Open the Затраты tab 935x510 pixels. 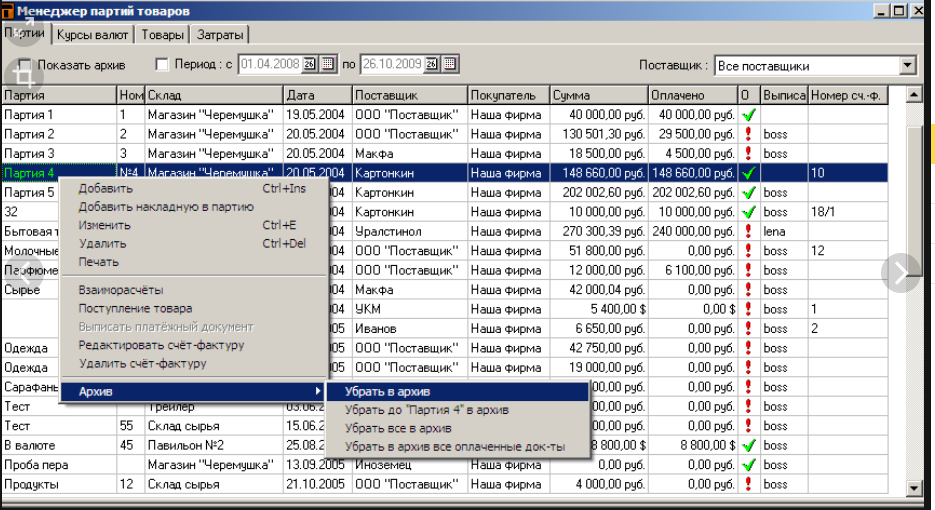[x=220, y=35]
